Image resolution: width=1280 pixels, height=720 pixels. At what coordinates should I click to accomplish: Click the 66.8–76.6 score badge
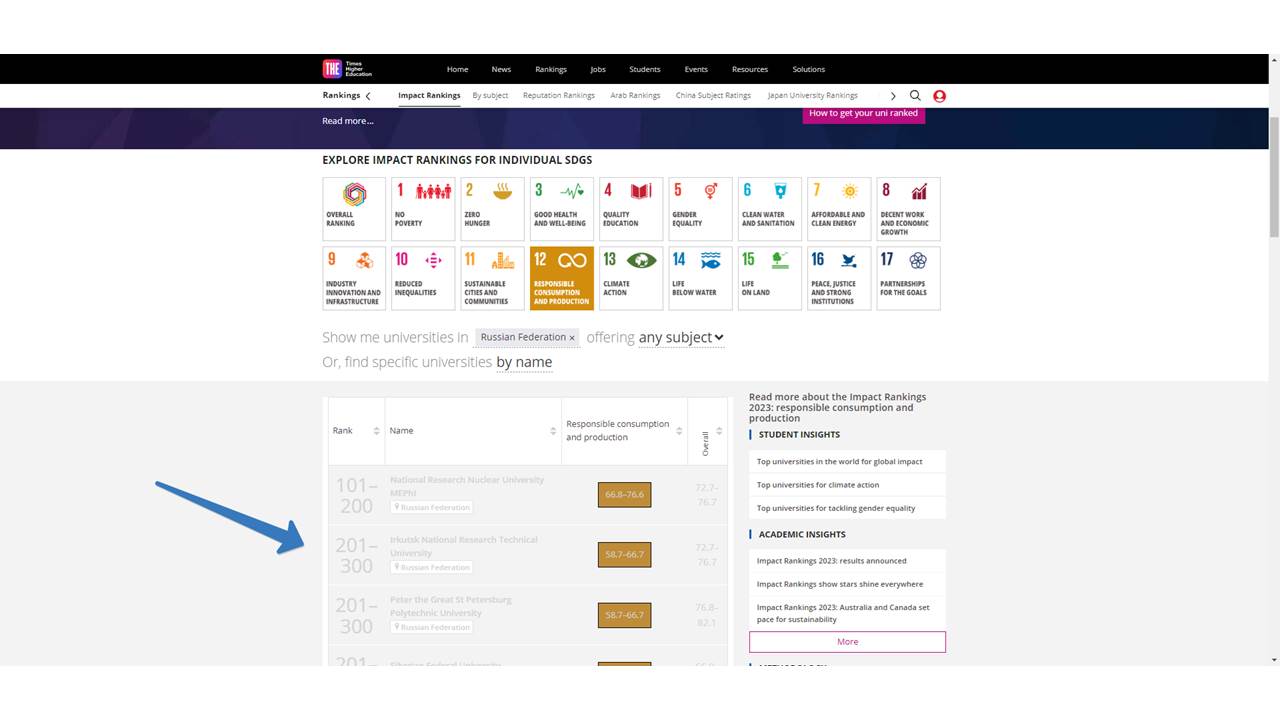tap(625, 495)
